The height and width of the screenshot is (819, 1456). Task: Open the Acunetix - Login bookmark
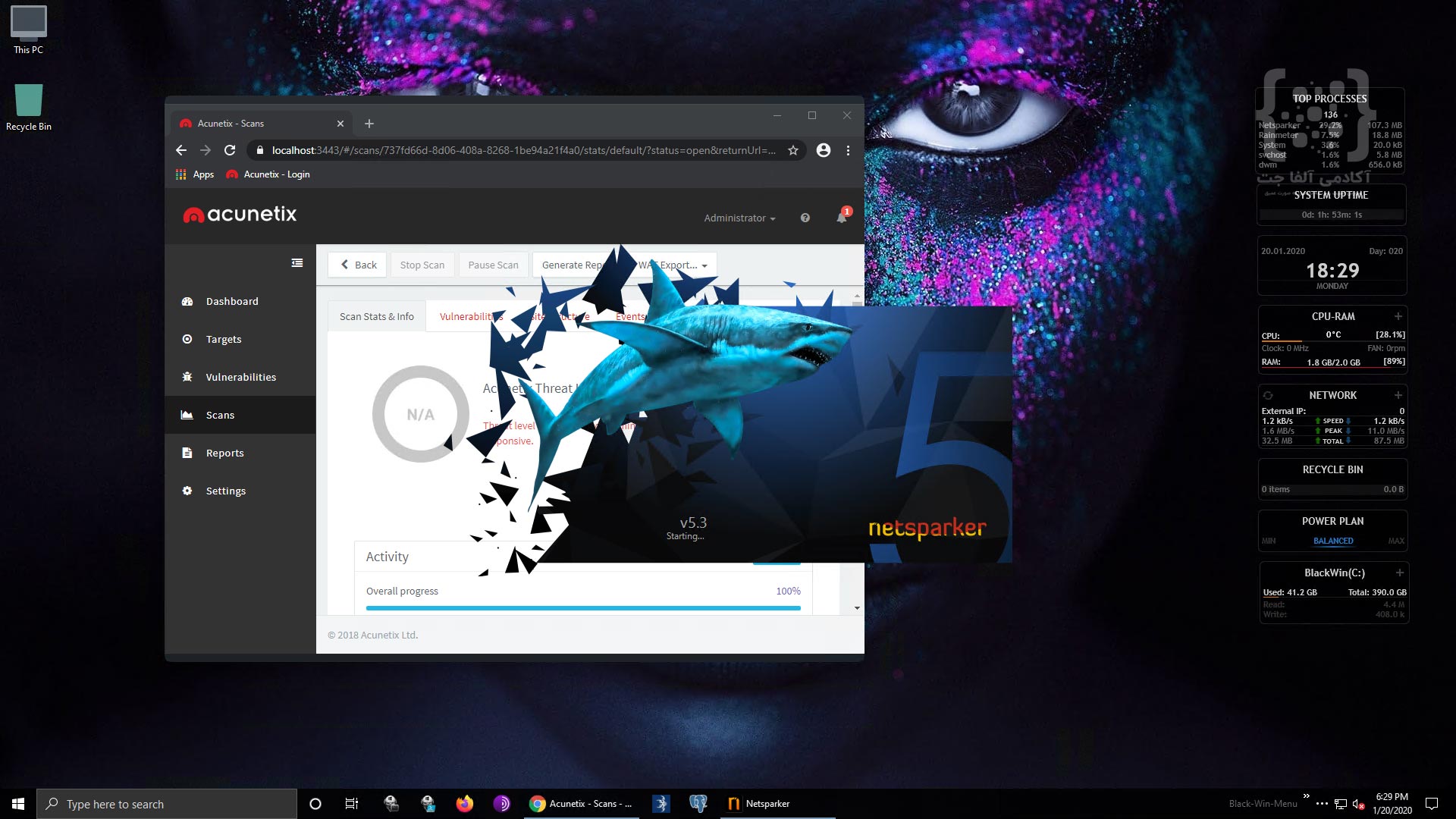(268, 174)
